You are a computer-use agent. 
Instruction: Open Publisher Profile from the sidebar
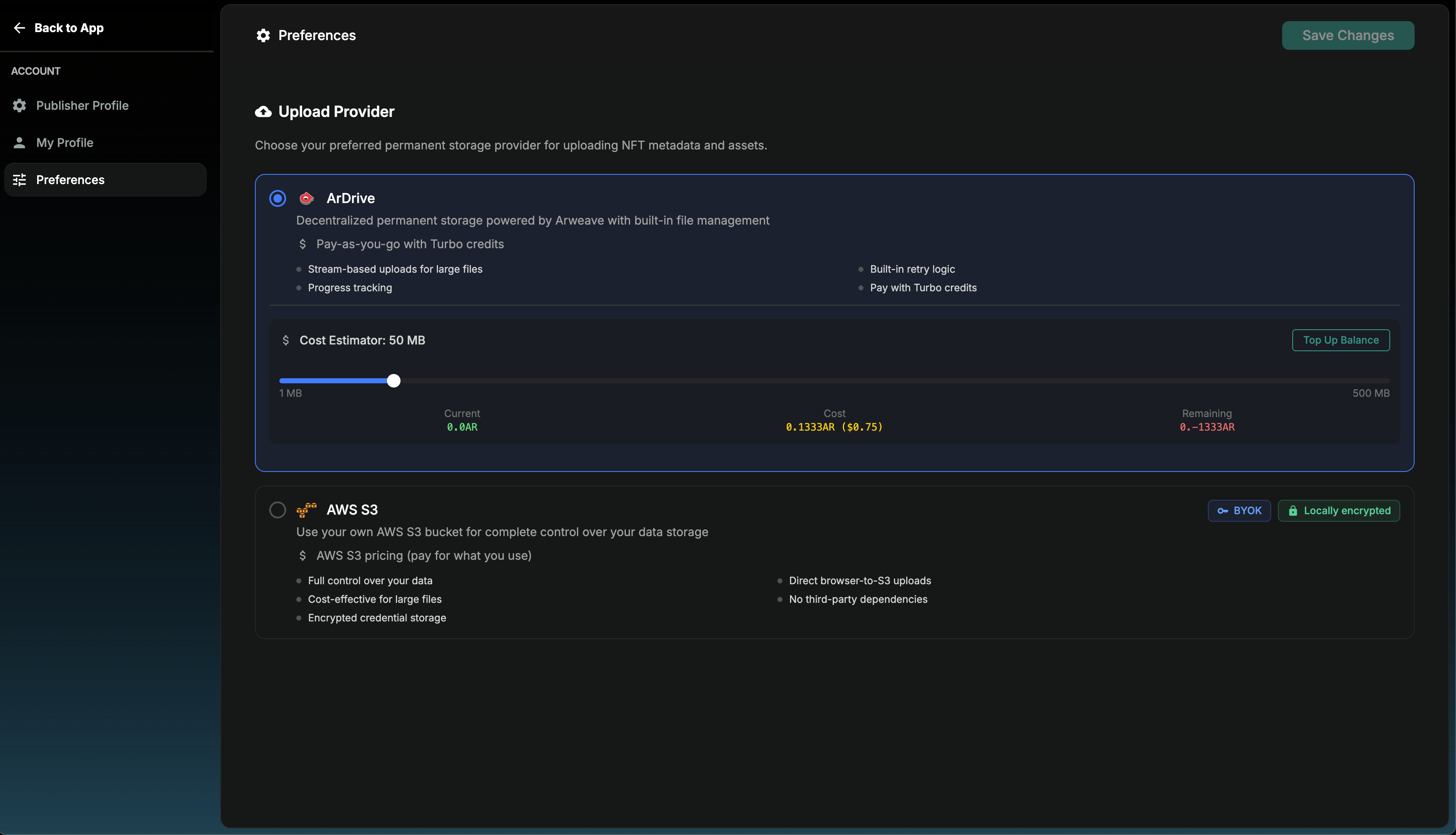82,106
